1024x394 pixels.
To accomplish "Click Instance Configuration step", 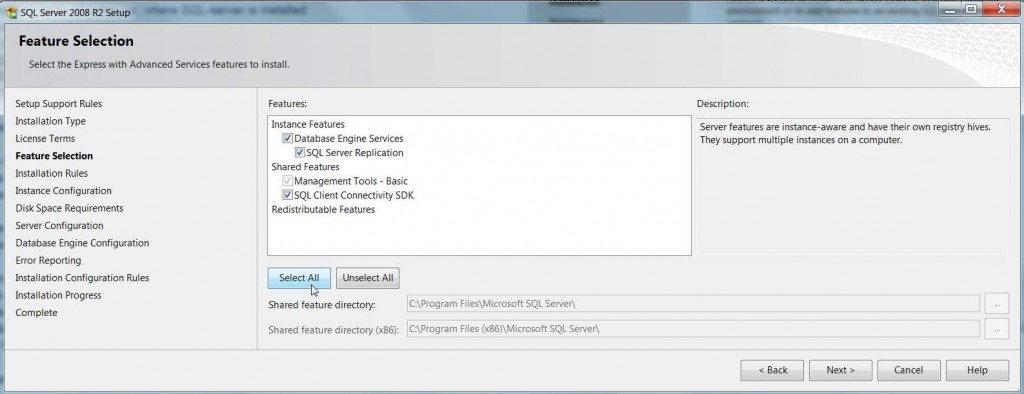I will pos(63,191).
